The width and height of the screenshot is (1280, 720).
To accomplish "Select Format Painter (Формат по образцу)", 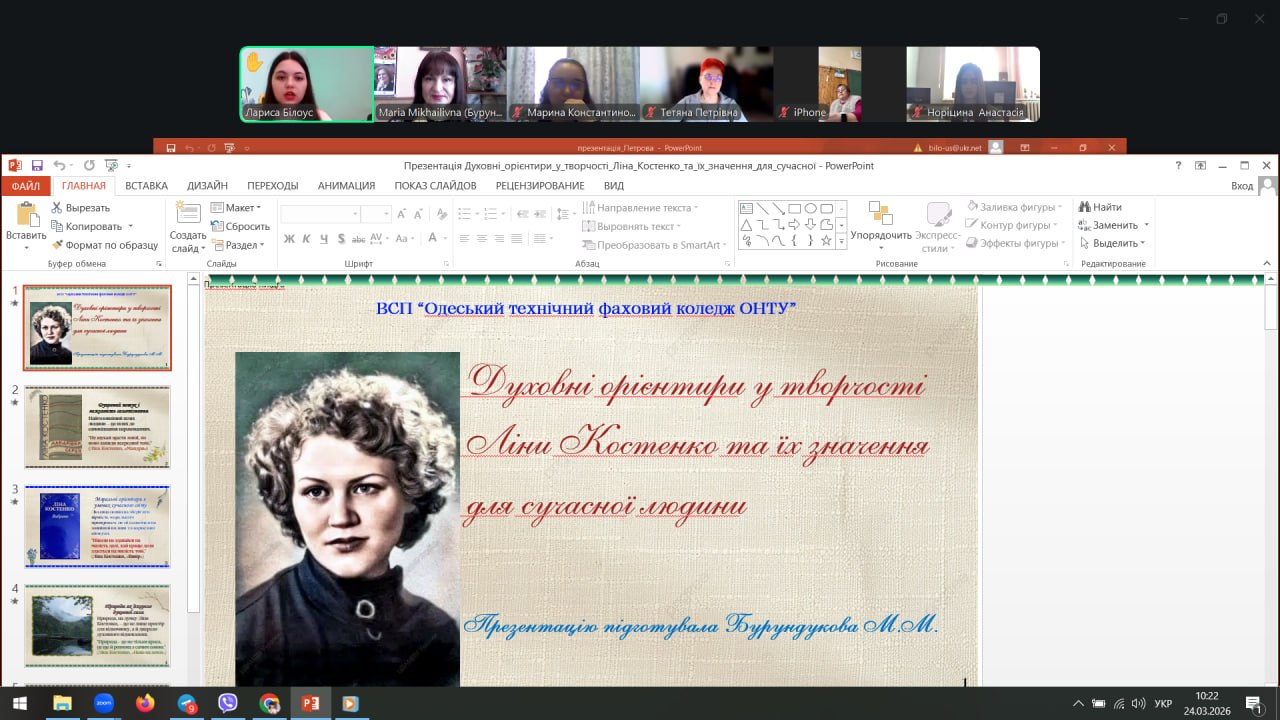I will coord(105,245).
